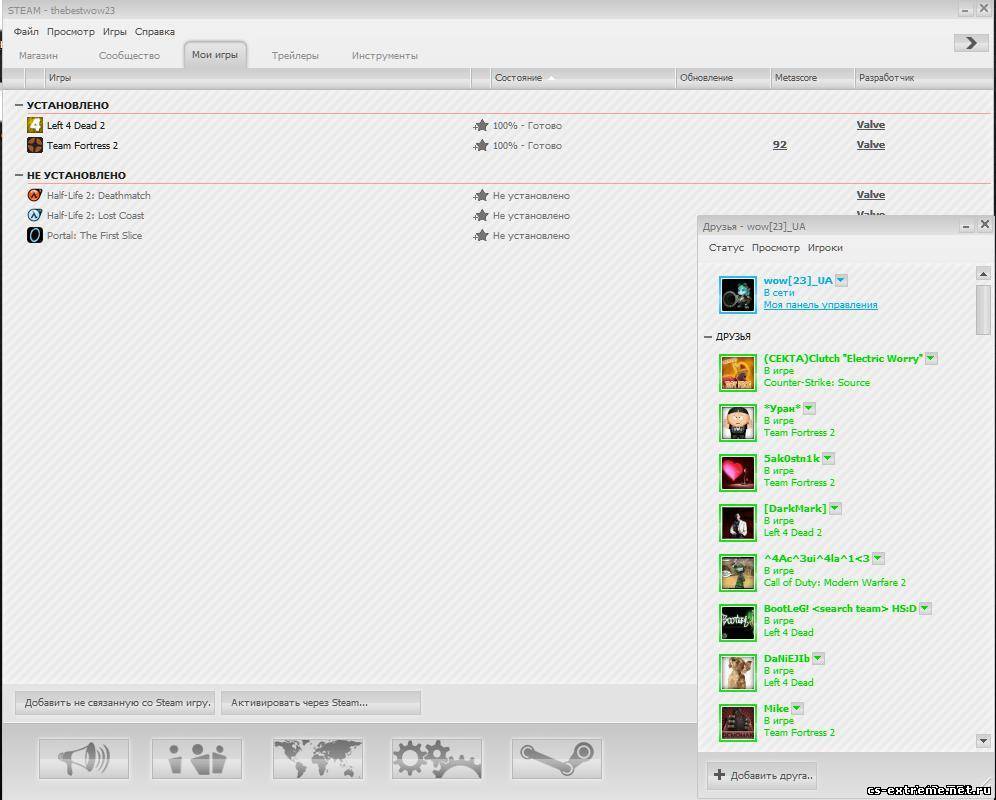Image resolution: width=996 pixels, height=800 pixels.
Task: Click the Half-Life 2: Lost Coast icon
Action: pos(34,215)
